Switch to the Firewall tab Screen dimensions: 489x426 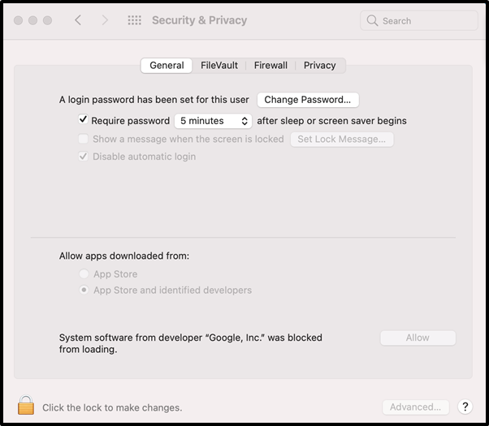[271, 65]
